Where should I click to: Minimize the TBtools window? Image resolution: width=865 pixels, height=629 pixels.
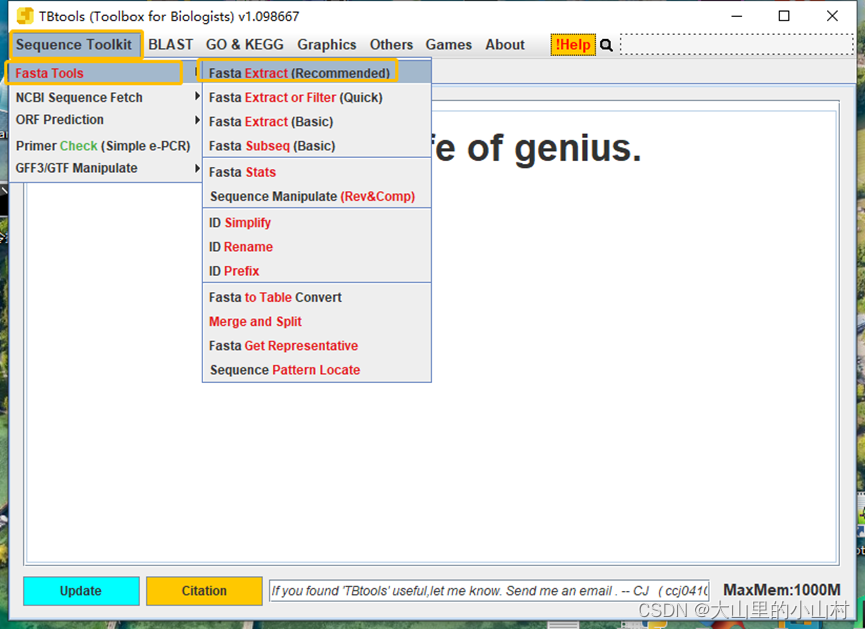click(x=736, y=16)
